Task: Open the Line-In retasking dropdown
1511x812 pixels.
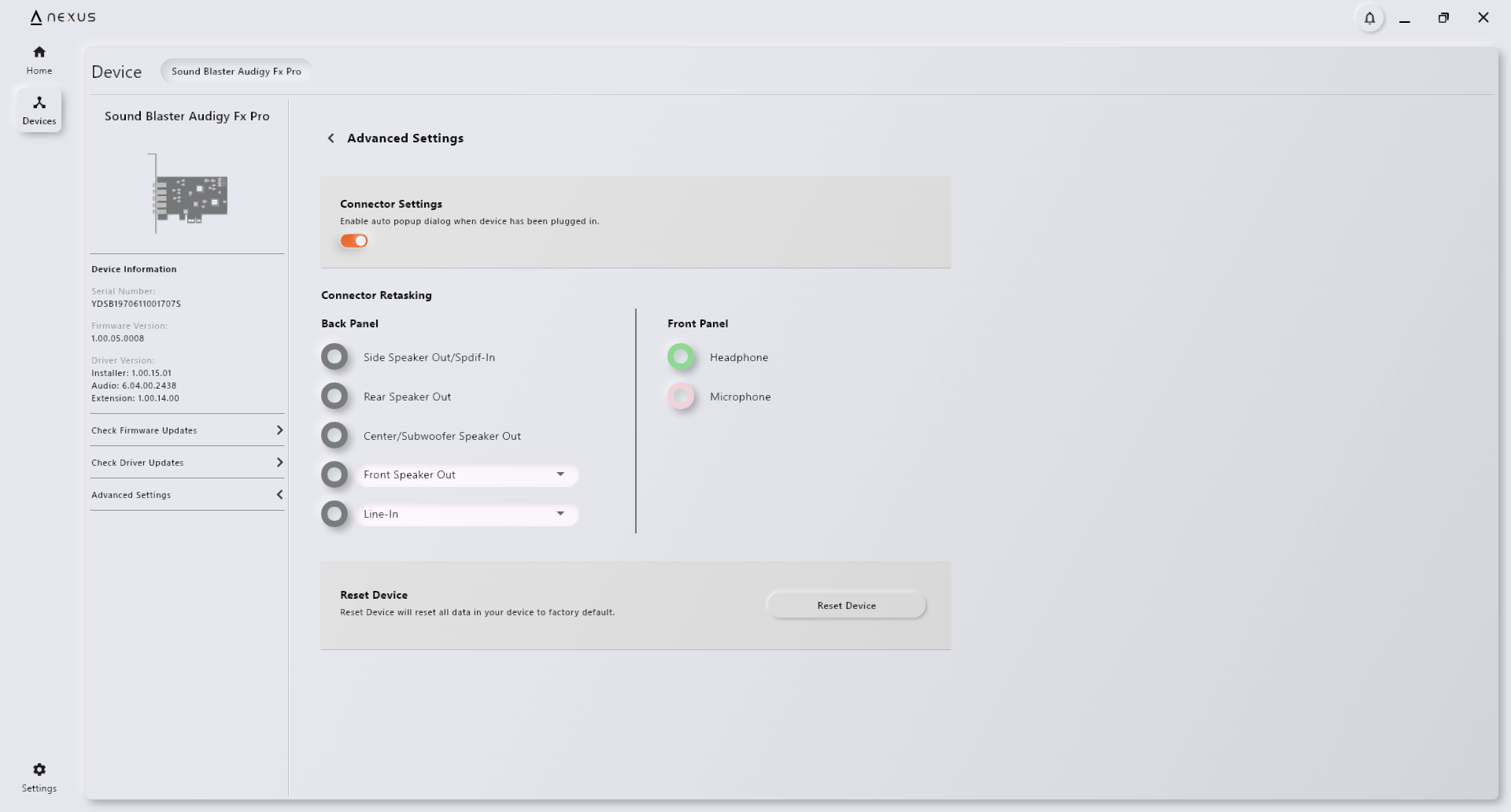Action: 467,514
